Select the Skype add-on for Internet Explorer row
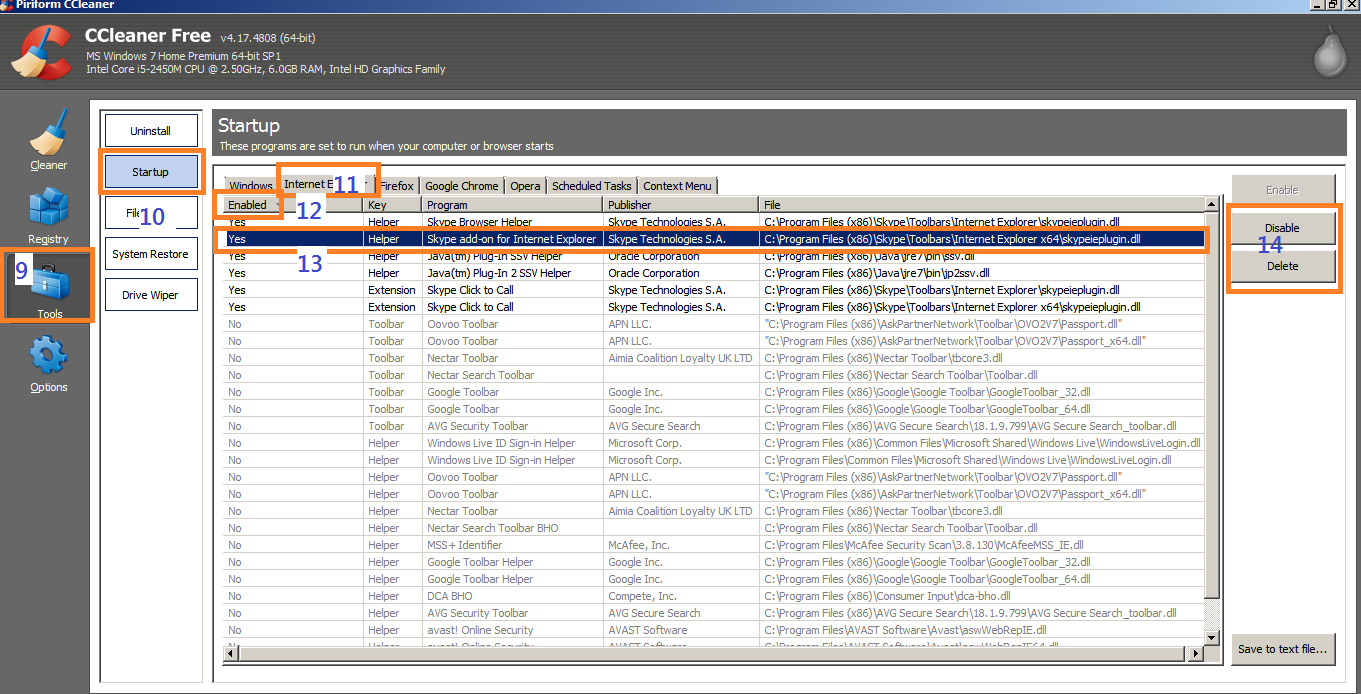The height and width of the screenshot is (694, 1361). pos(713,239)
